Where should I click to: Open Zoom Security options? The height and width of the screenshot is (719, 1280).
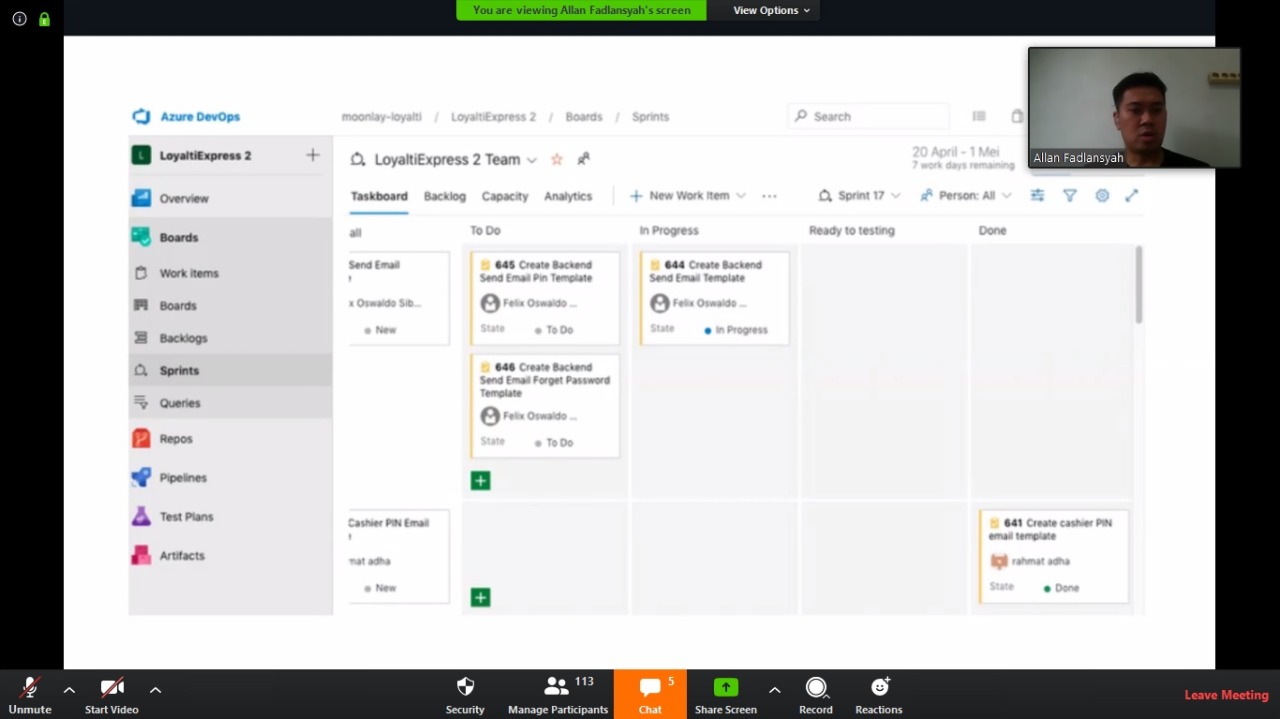coord(465,694)
